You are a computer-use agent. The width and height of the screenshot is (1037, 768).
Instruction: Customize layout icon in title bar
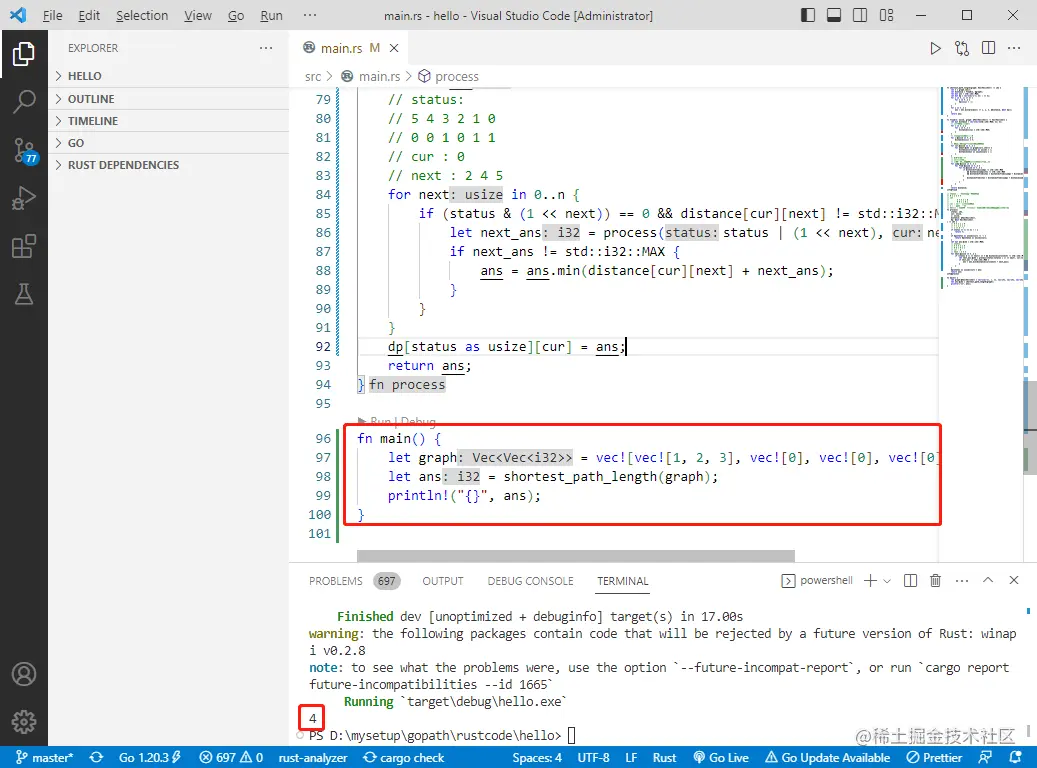point(887,15)
